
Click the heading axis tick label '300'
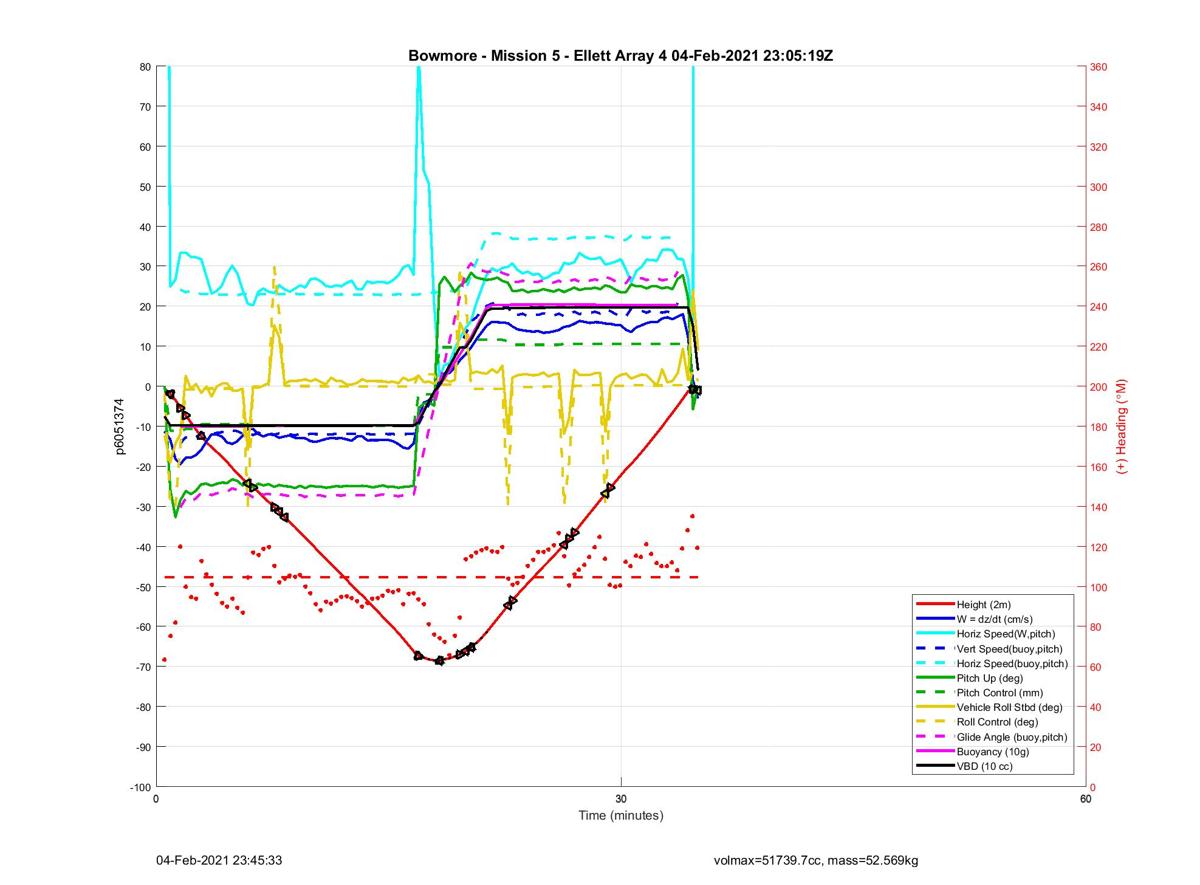tap(1098, 187)
